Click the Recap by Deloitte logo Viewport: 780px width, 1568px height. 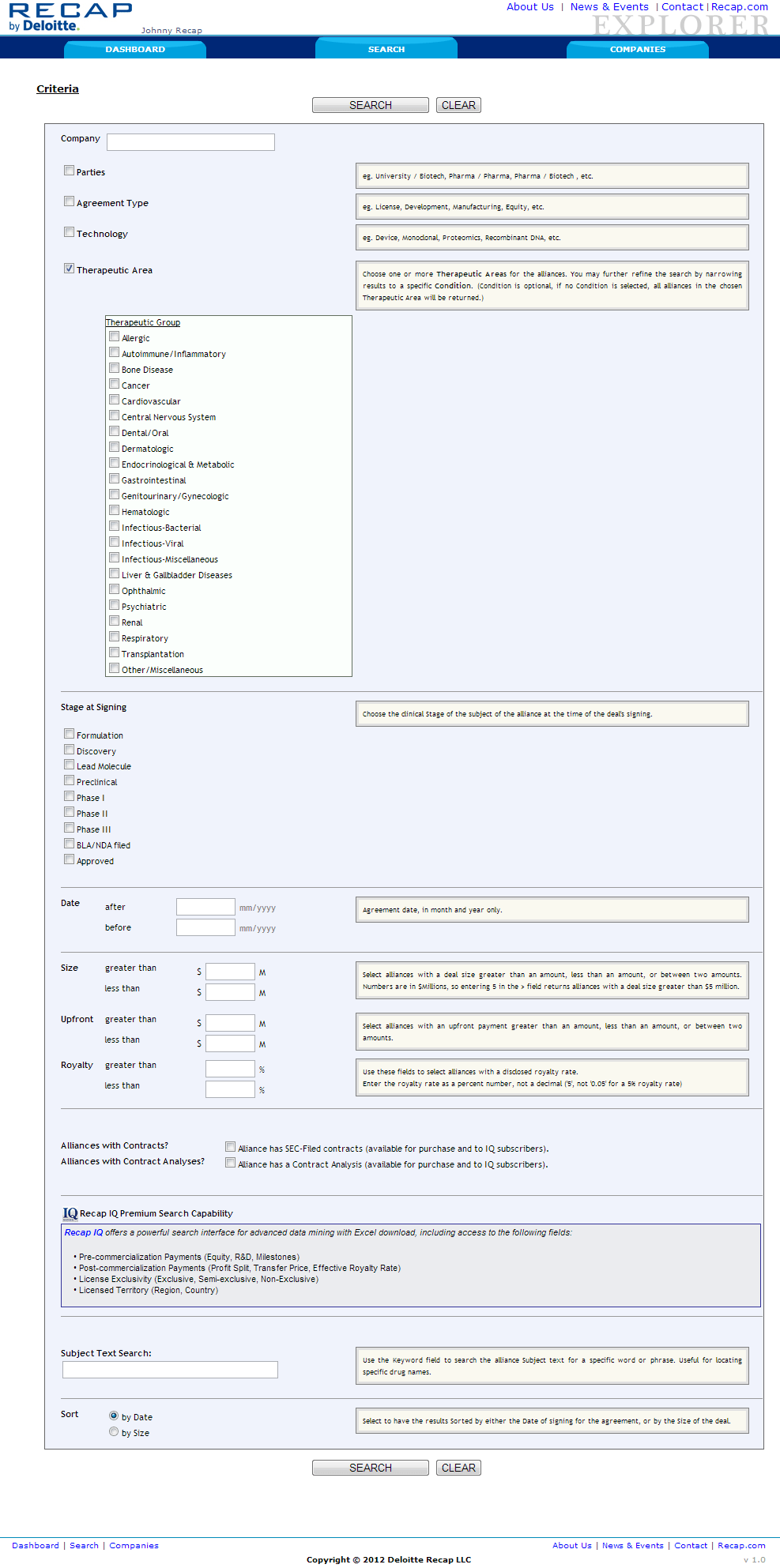[70, 17]
